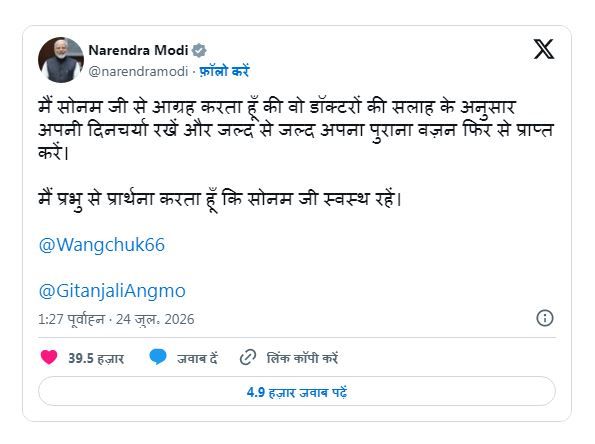595x444 pixels.
Task: Open the 4.9 हज़ार जवाब पढ़ें button
Action: point(297,391)
